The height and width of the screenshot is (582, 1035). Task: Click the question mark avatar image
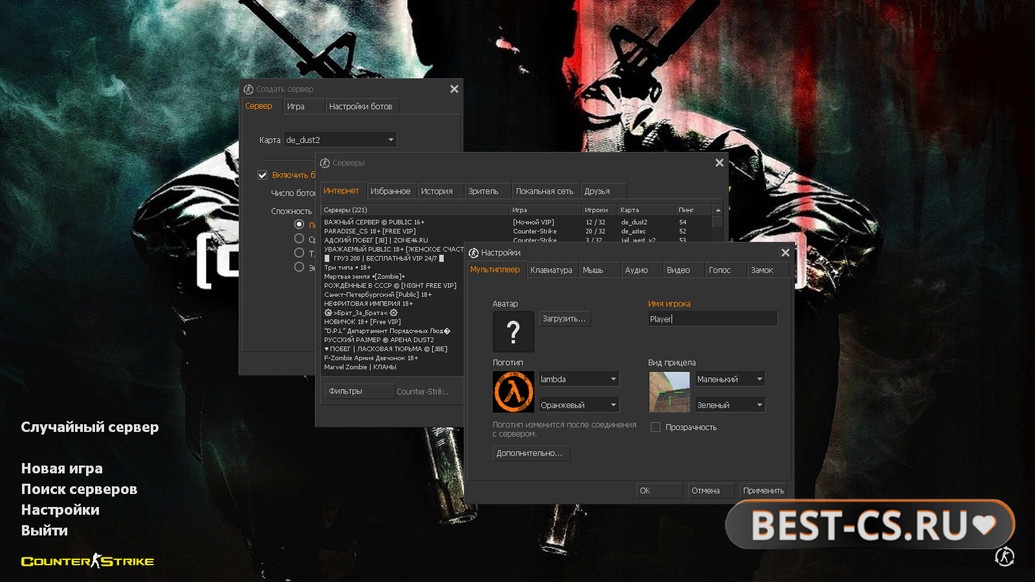[513, 331]
